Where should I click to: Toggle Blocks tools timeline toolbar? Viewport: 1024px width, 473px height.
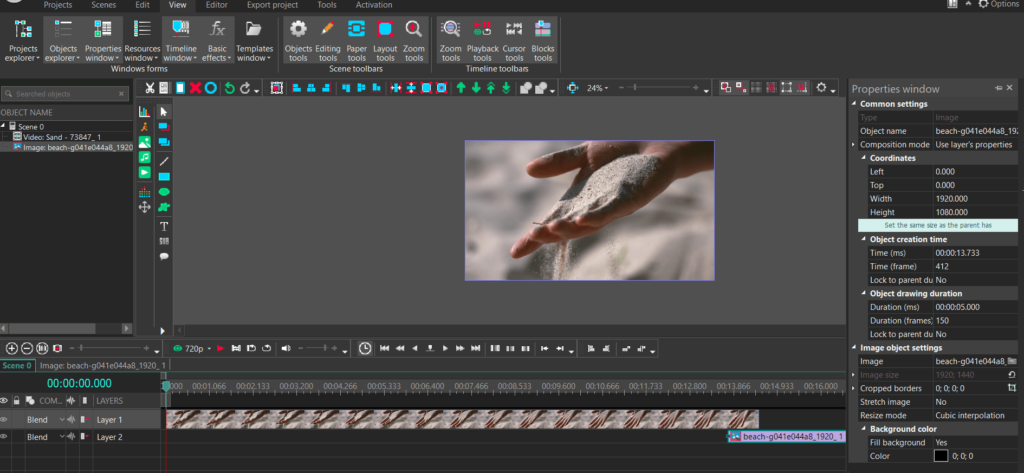pos(543,41)
